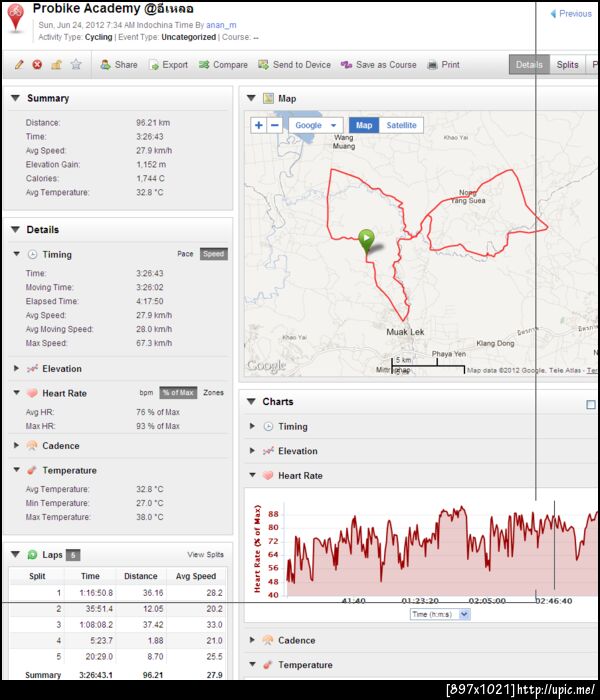Click View Splits link in Laps
This screenshot has width=600, height=700.
click(x=205, y=554)
